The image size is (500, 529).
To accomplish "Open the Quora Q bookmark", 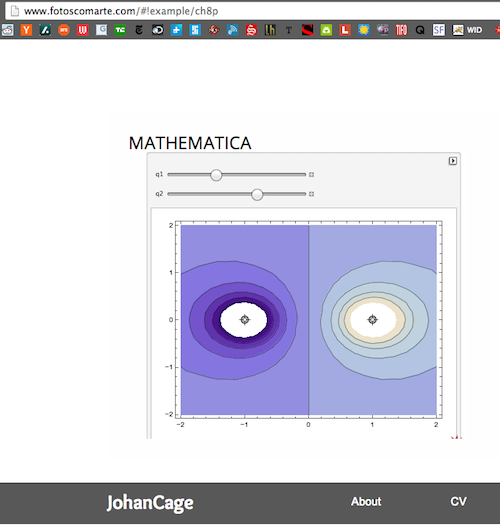I will (x=420, y=30).
